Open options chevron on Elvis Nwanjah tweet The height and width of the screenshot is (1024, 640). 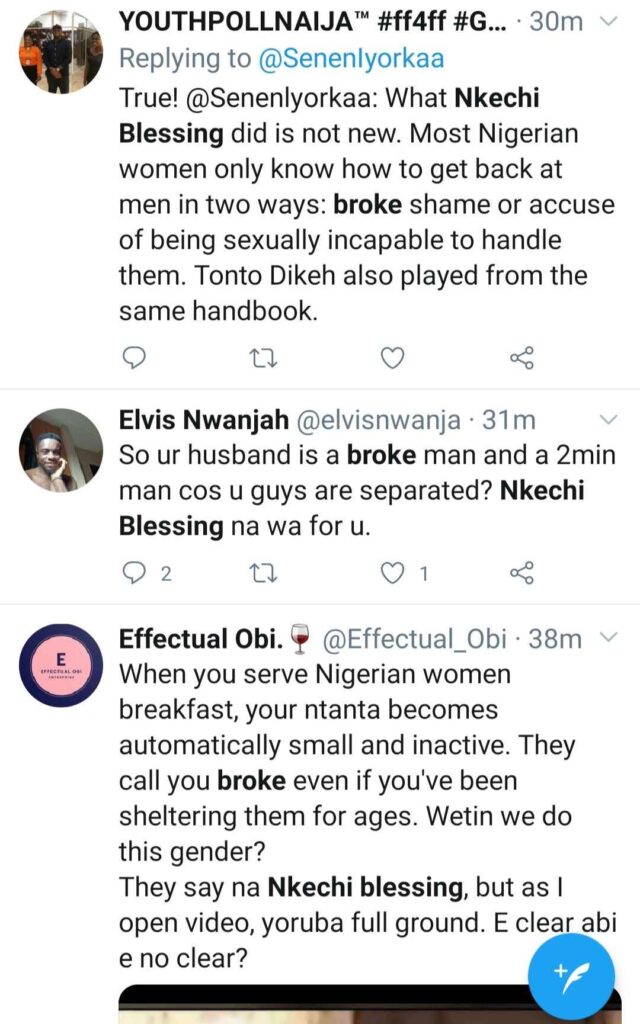point(608,419)
